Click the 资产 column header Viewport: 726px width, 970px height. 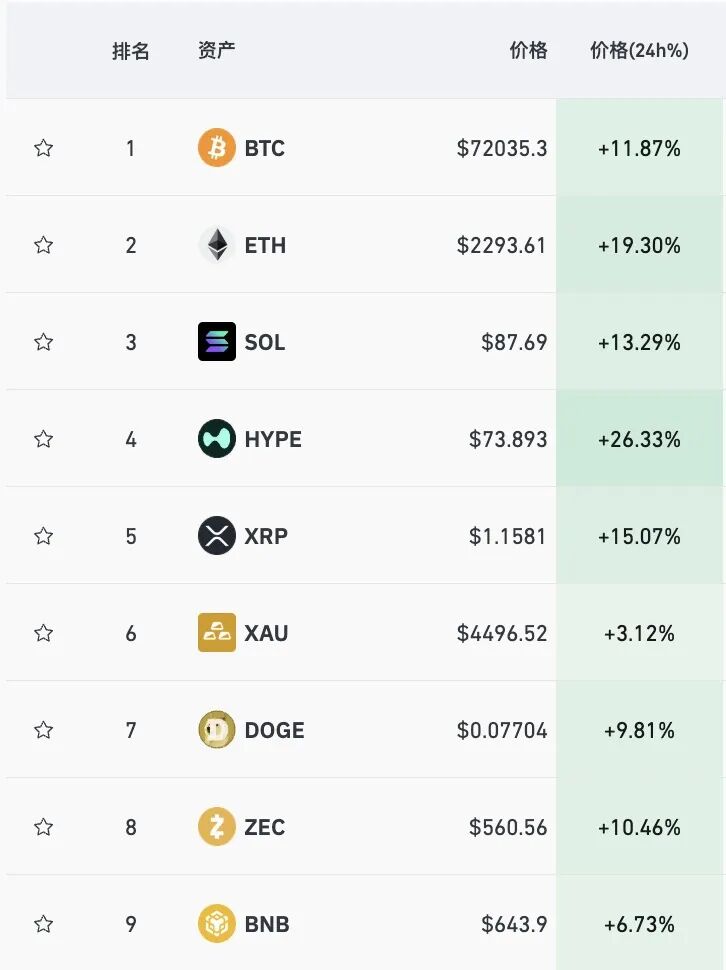(x=216, y=49)
